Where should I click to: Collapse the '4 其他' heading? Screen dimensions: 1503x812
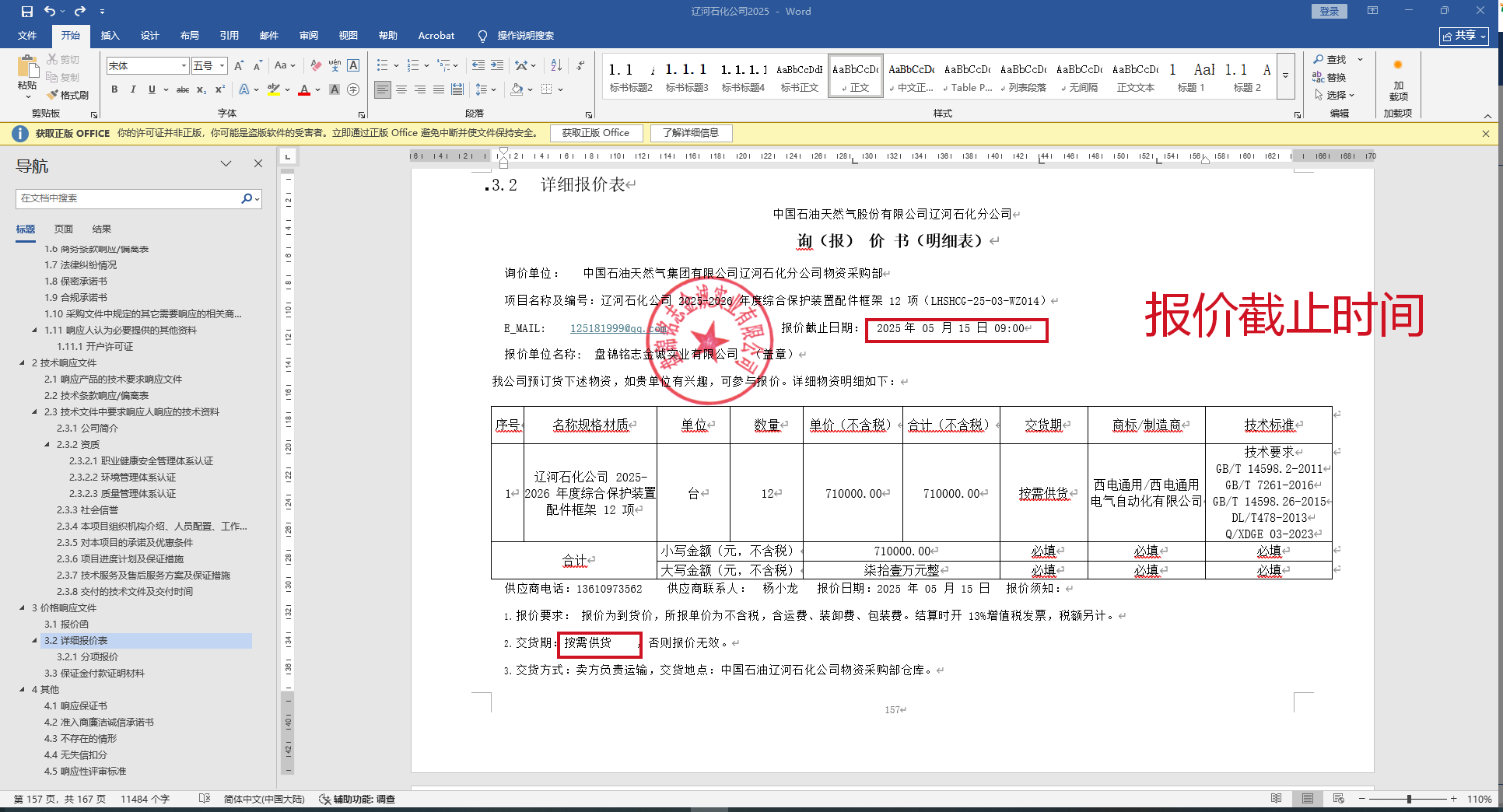pos(23,690)
